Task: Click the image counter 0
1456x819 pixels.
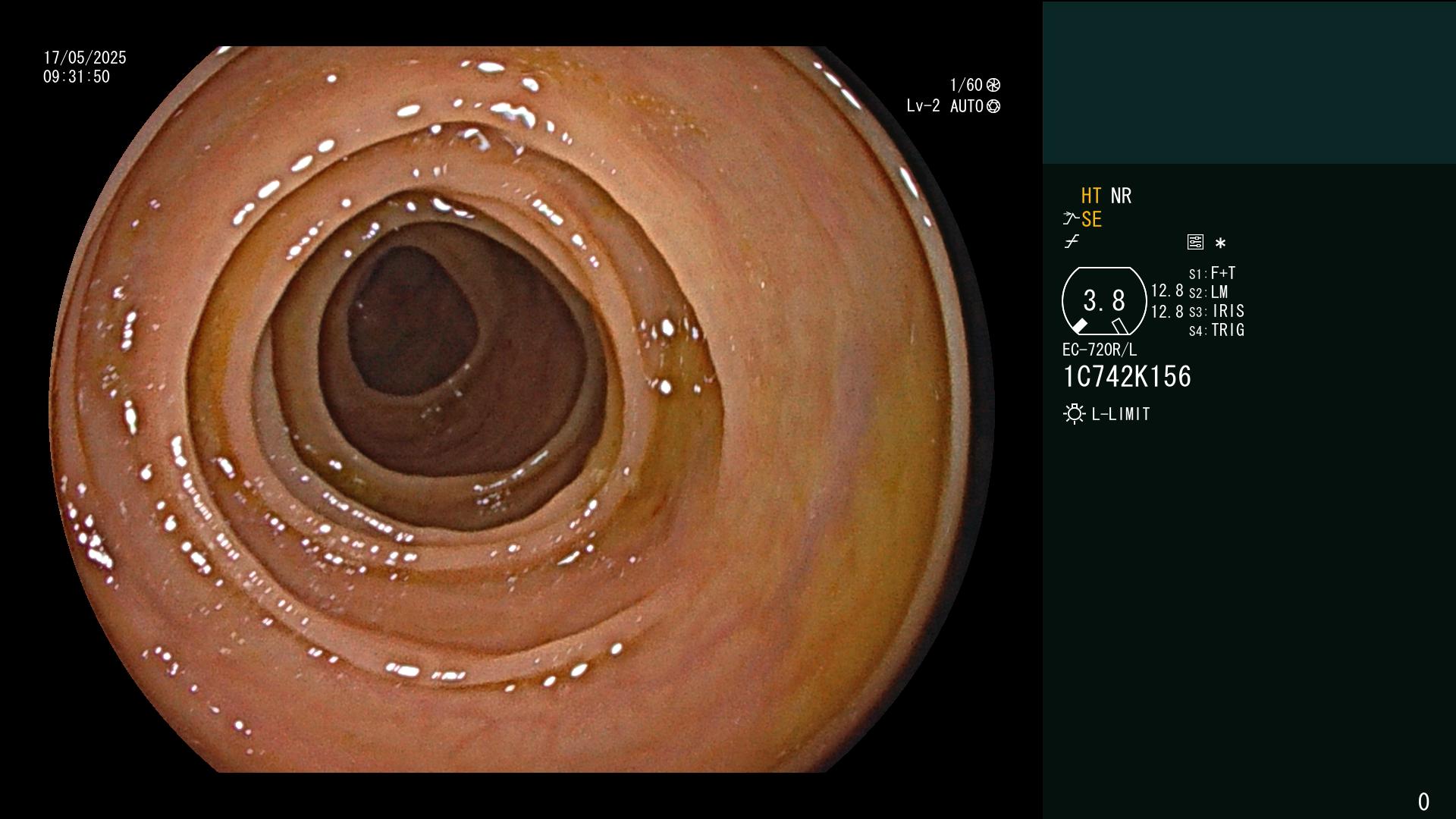Action: (1423, 802)
